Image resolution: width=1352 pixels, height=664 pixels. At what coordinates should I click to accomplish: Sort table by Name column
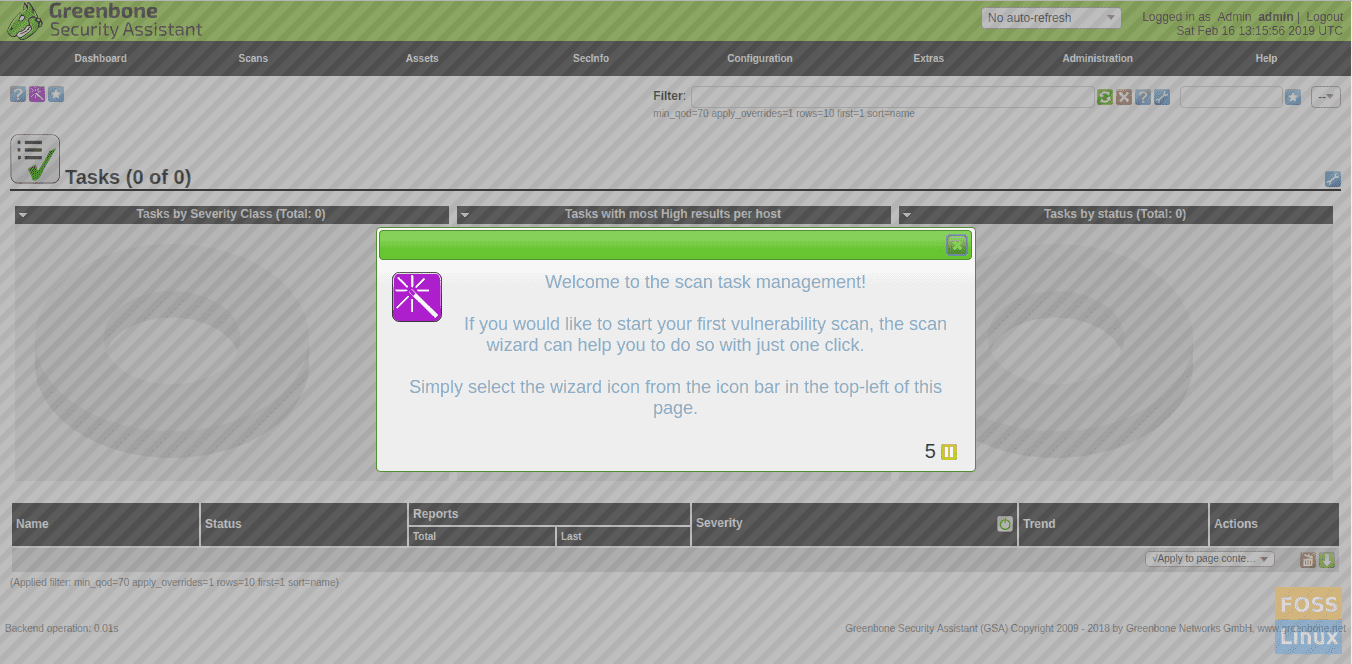(32, 524)
